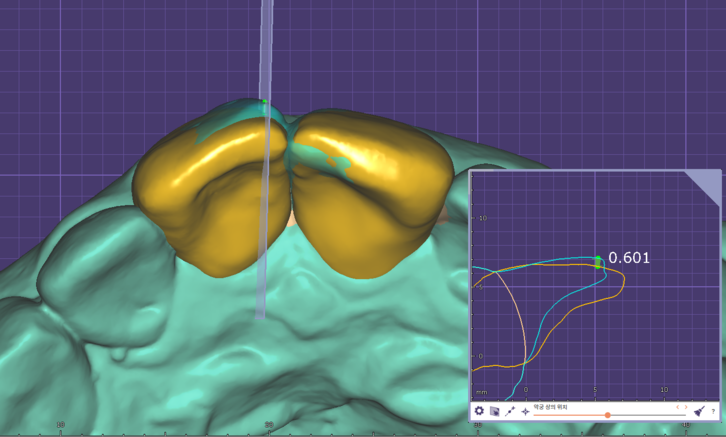The height and width of the screenshot is (437, 726).
Task: Click the orange arch position slider handle
Action: point(607,415)
